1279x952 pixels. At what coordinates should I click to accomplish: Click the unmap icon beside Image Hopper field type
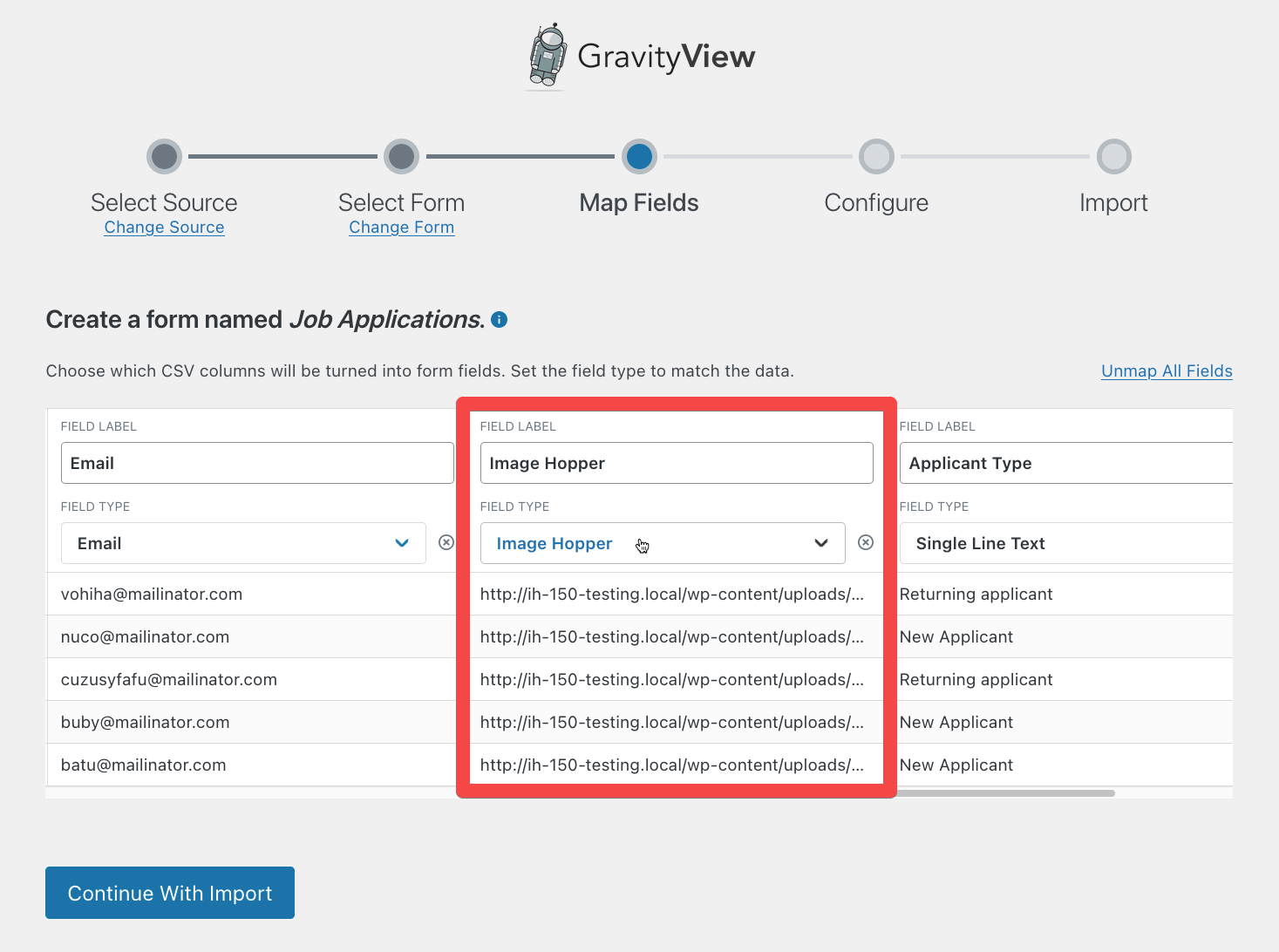(x=865, y=542)
